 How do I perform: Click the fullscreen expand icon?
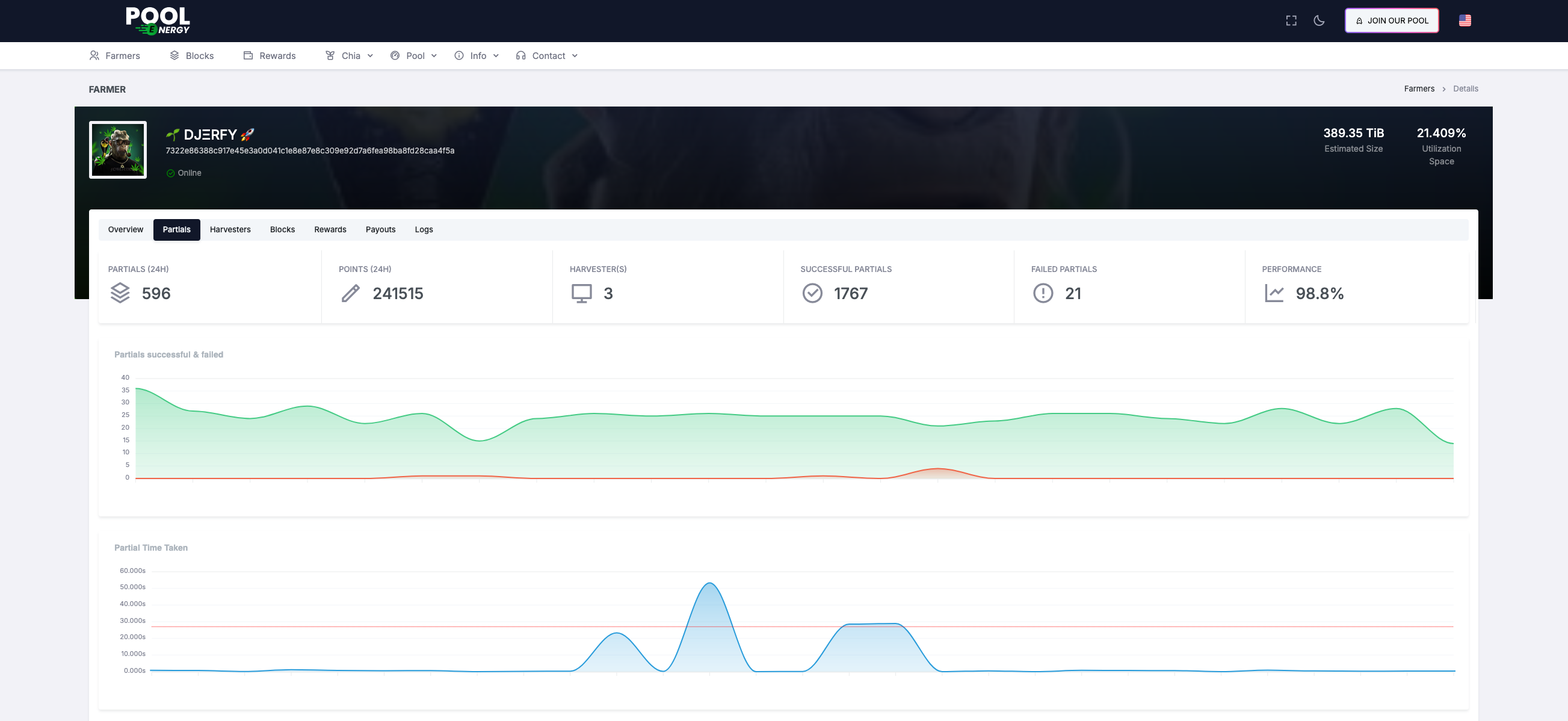[x=1291, y=20]
